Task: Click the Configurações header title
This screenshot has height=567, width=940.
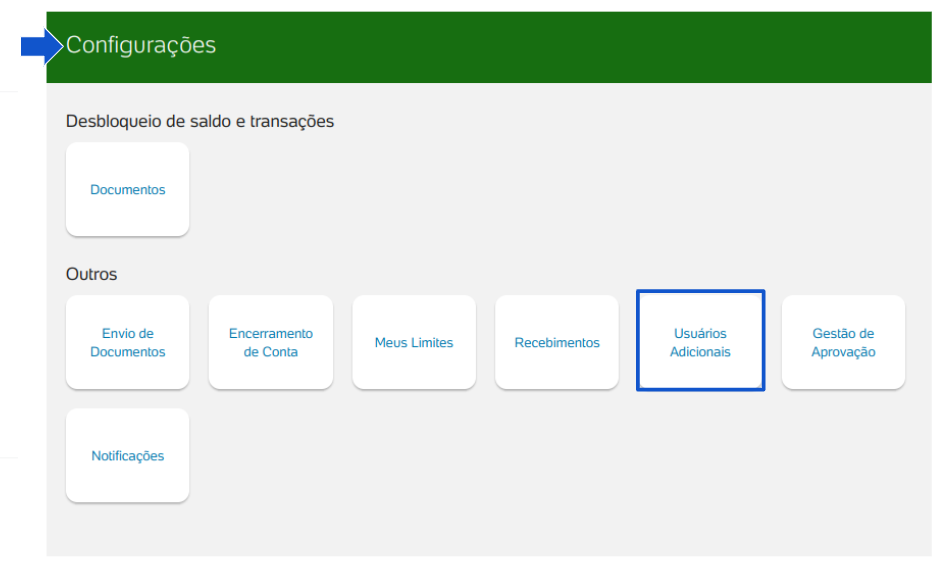Action: coord(141,46)
